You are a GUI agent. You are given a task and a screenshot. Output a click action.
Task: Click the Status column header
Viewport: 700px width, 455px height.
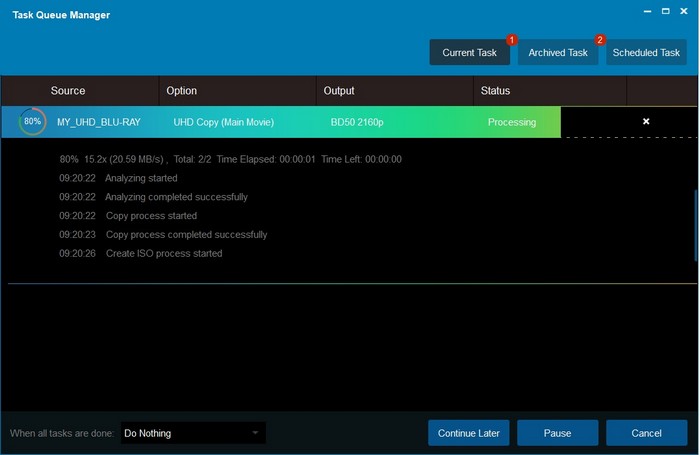pyautogui.click(x=550, y=91)
